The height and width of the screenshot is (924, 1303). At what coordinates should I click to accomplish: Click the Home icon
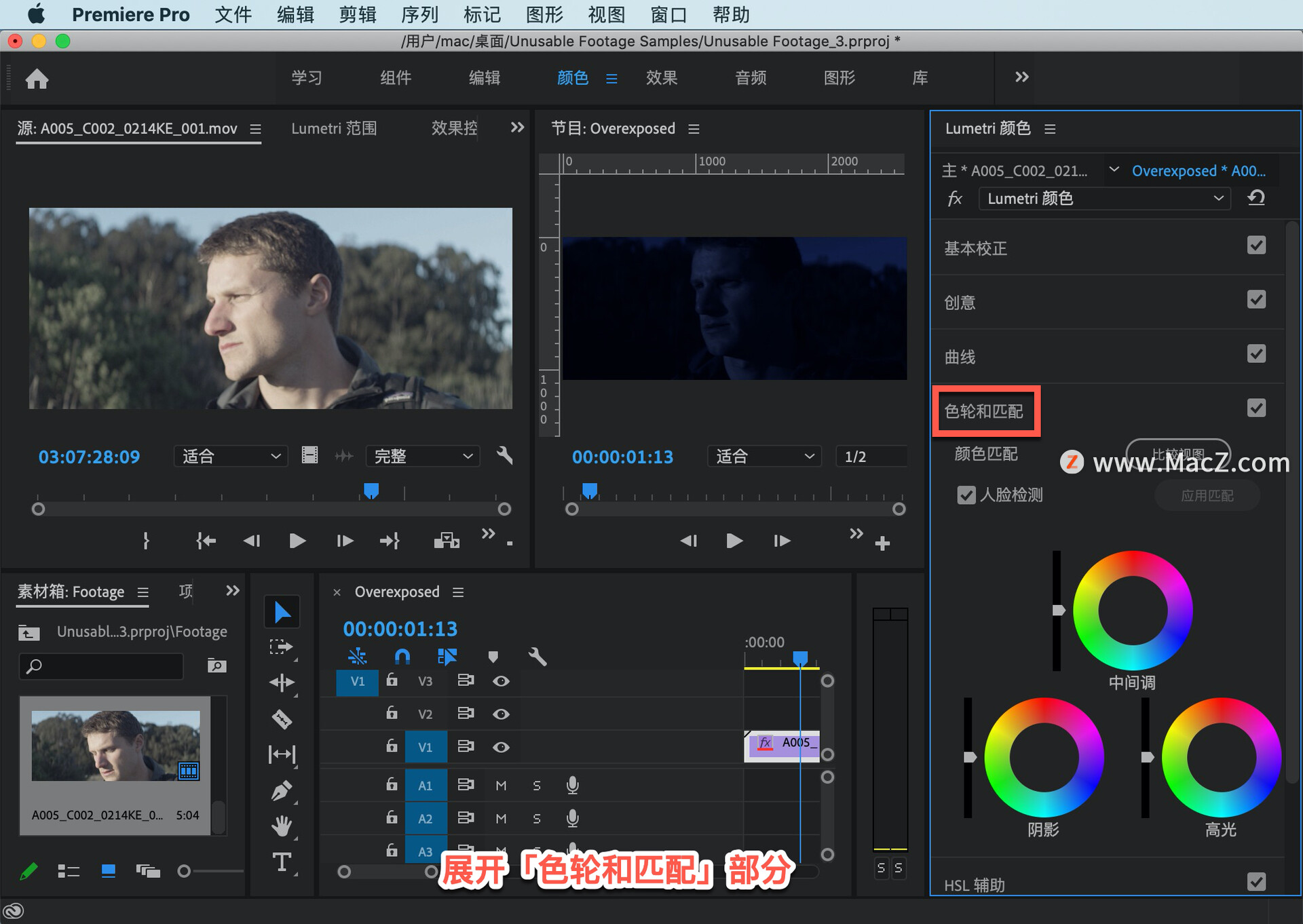click(37, 79)
